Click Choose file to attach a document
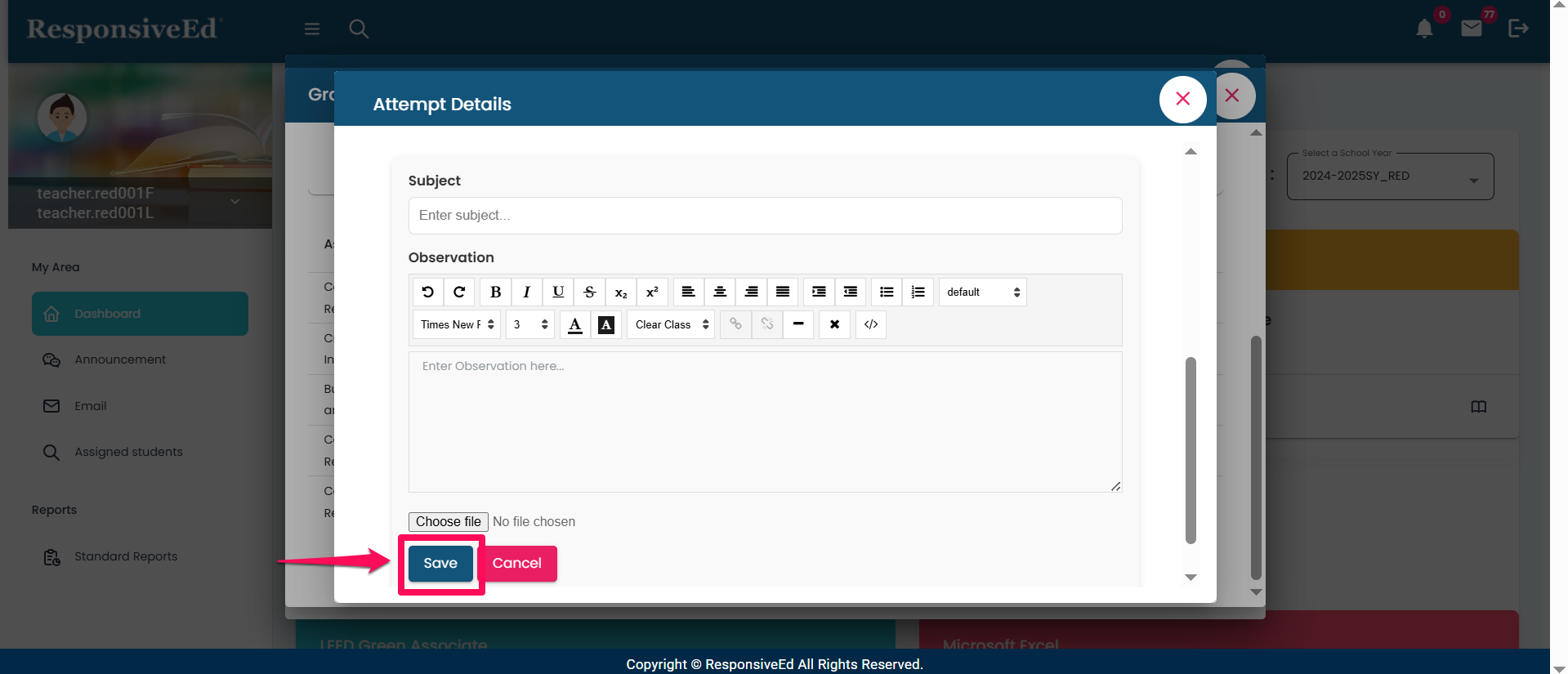This screenshot has width=1568, height=674. coord(448,522)
